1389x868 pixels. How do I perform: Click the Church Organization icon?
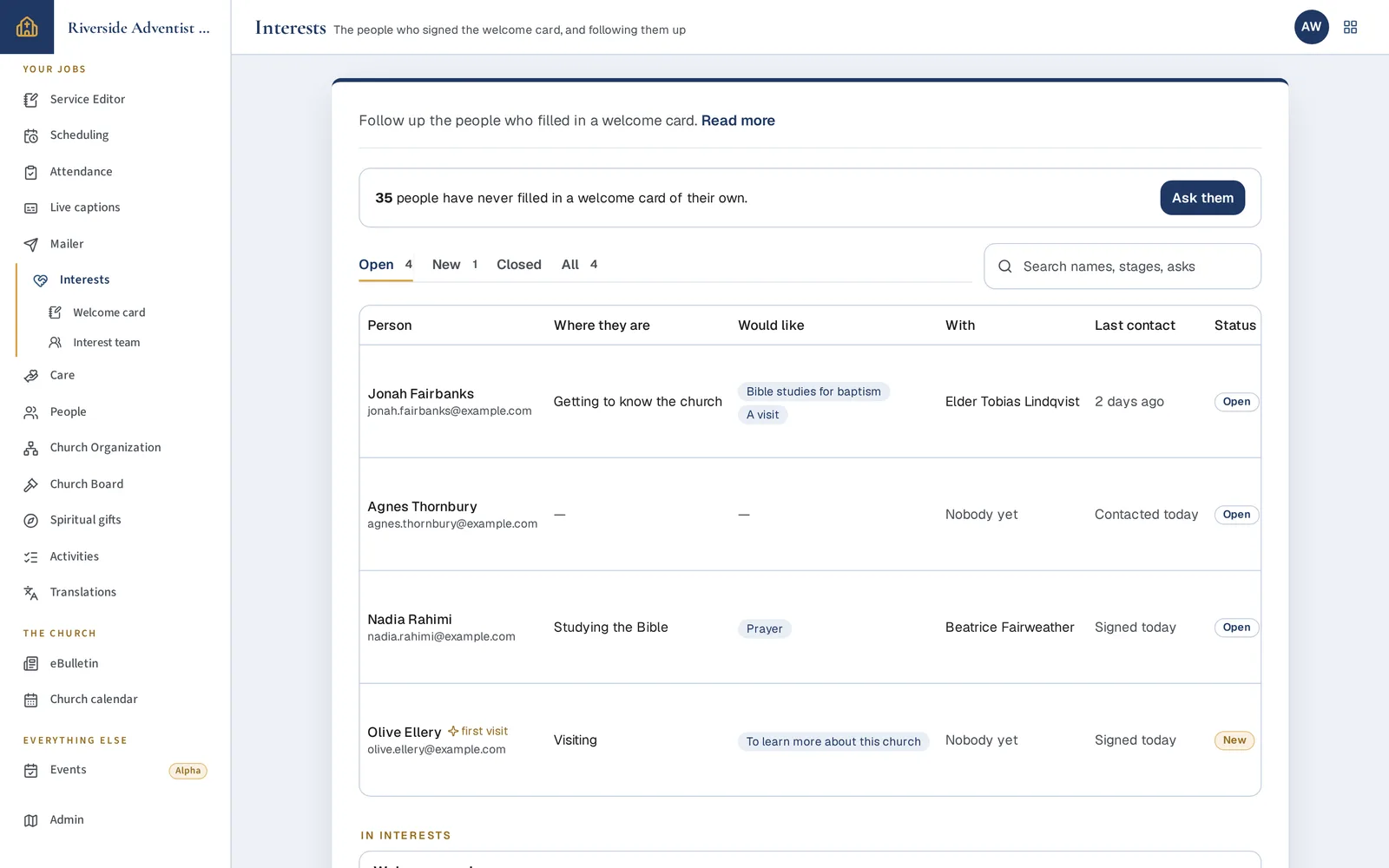coord(31,448)
